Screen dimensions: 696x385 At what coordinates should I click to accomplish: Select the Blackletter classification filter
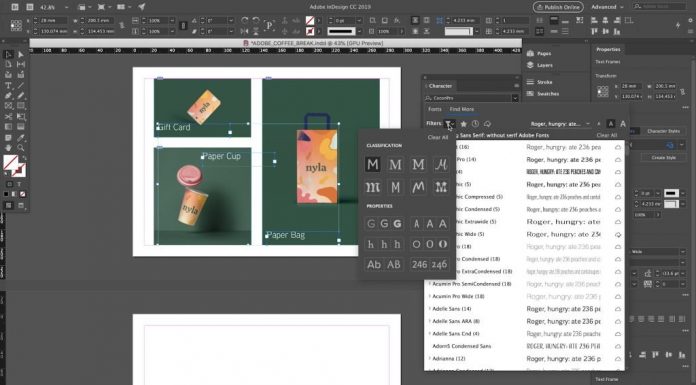coord(372,187)
